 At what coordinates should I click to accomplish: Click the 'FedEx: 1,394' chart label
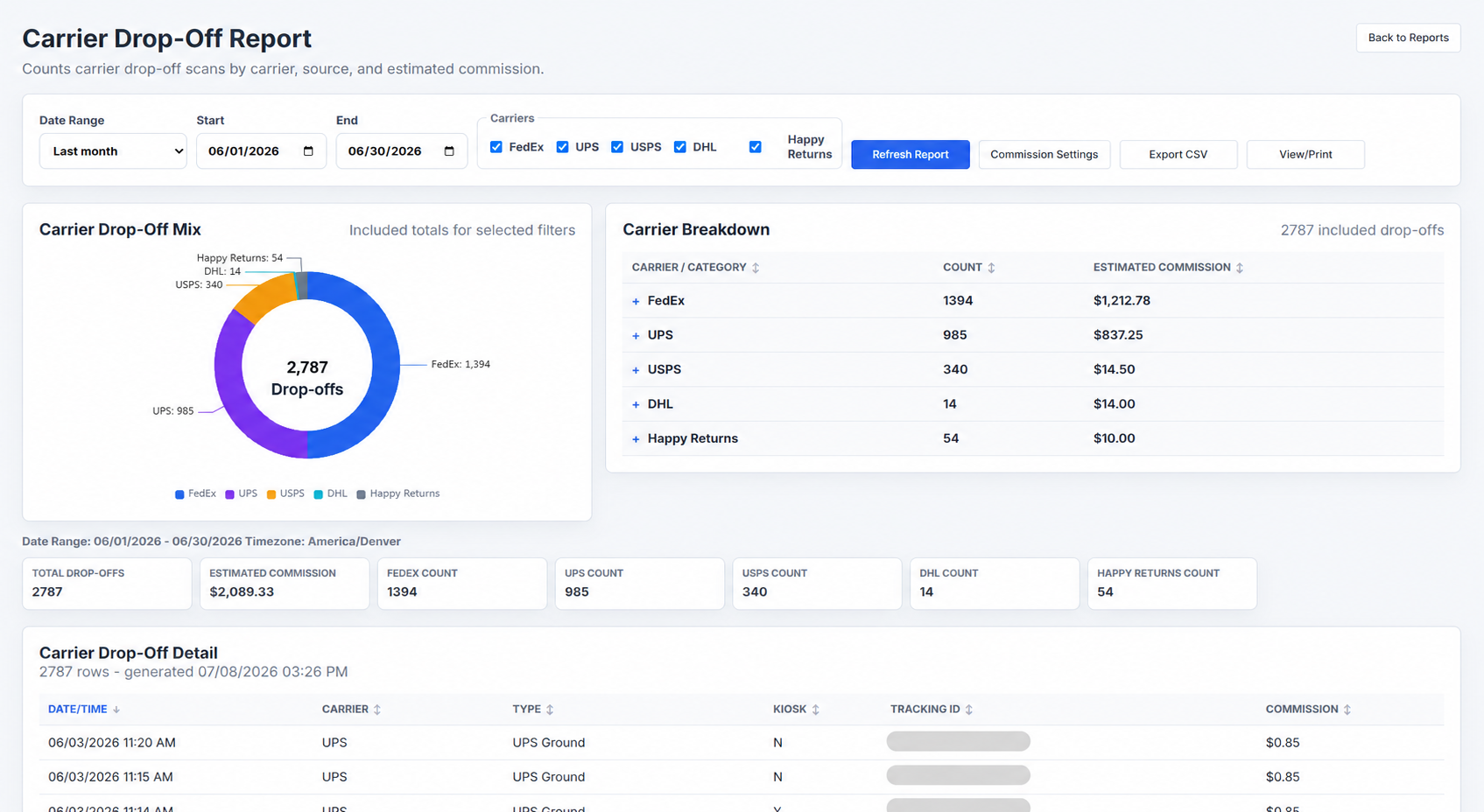point(461,365)
